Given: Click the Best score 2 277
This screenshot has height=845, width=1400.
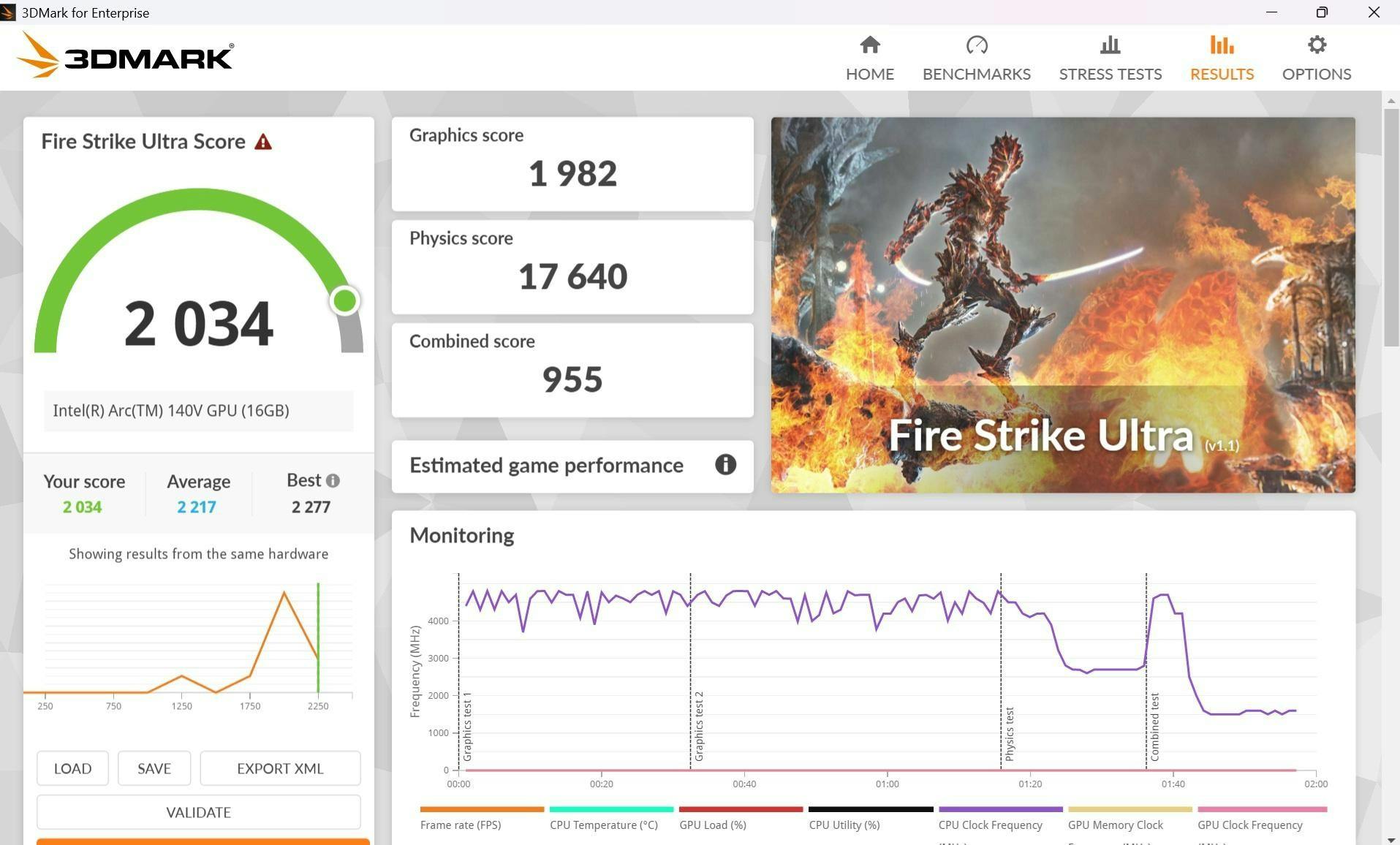Looking at the screenshot, I should [x=311, y=507].
